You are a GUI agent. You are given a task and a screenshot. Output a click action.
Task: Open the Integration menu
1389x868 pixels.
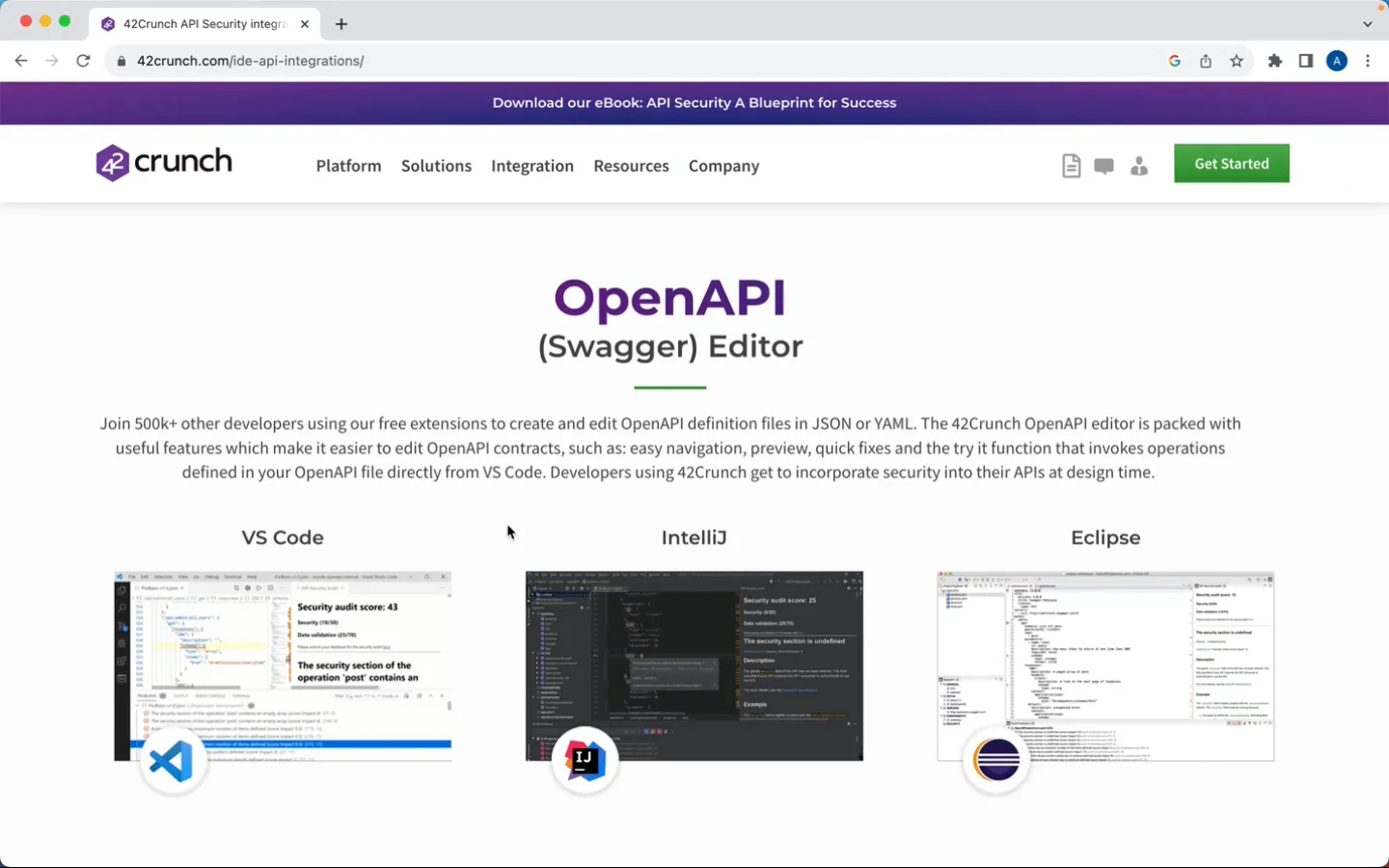point(532,166)
